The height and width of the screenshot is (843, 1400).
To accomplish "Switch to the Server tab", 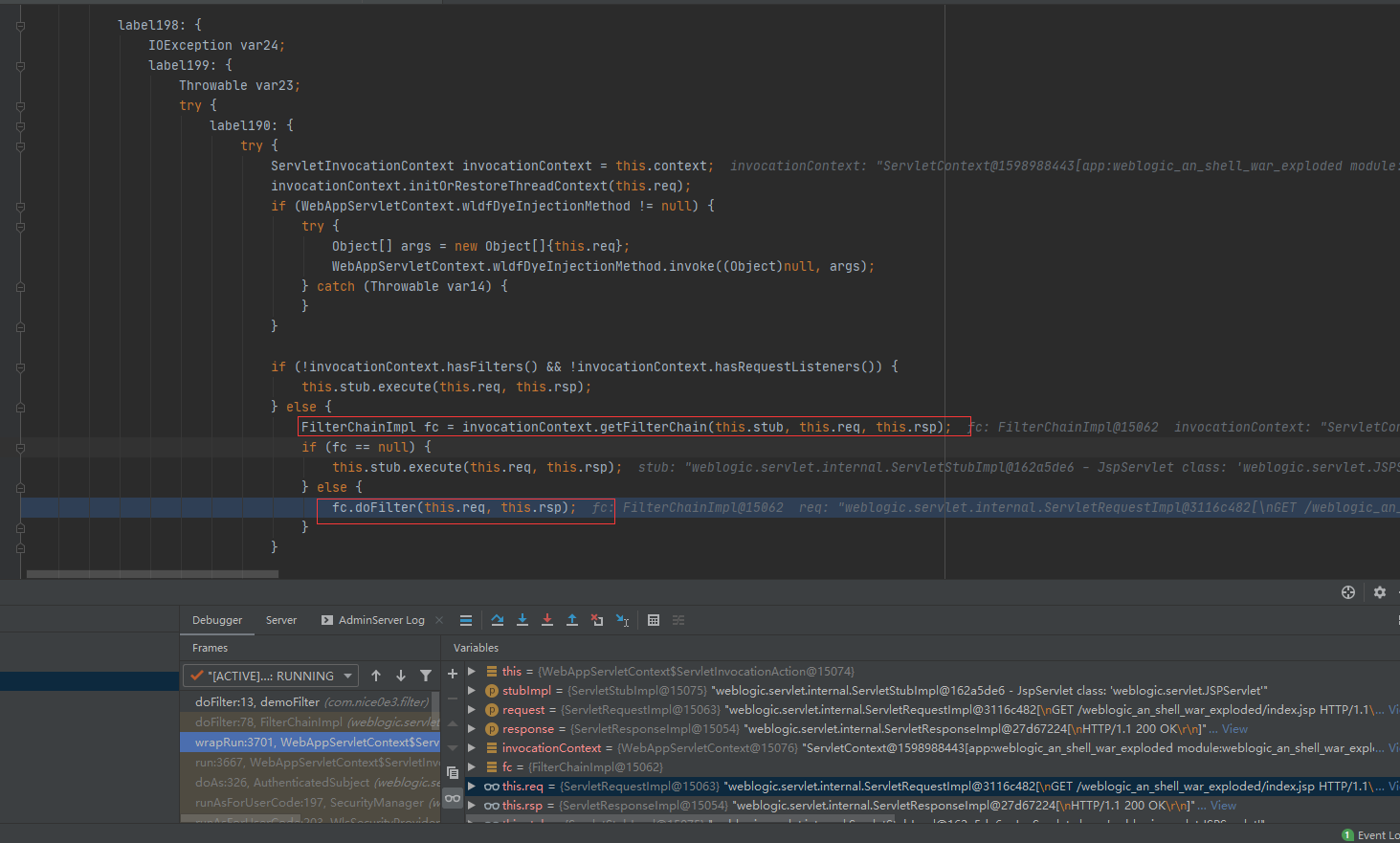I will pos(281,620).
